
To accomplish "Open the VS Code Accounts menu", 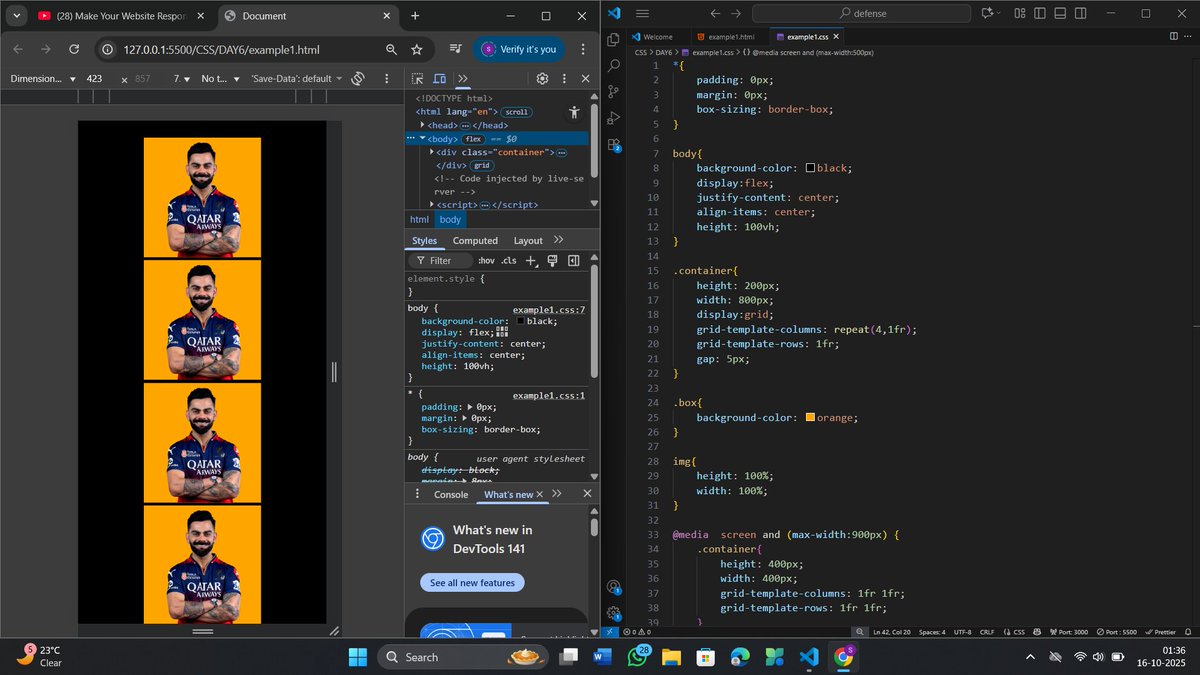I will pyautogui.click(x=614, y=587).
